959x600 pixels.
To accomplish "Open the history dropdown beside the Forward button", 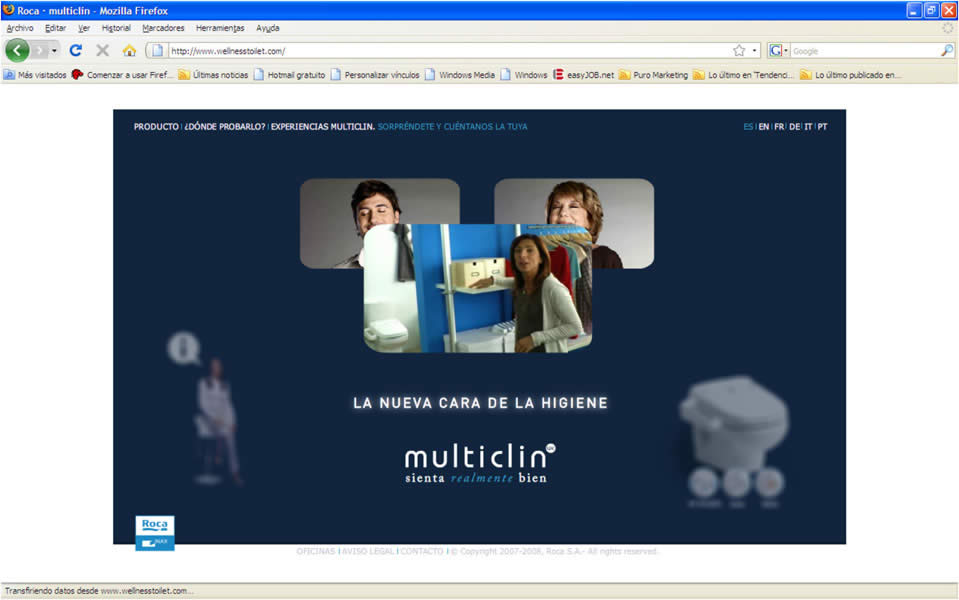I will (x=54, y=51).
